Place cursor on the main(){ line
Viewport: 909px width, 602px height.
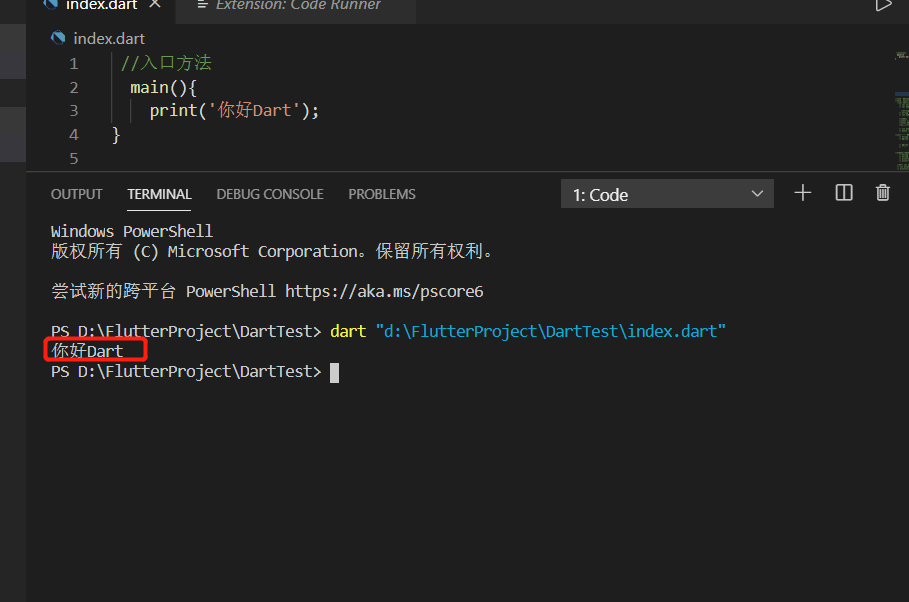[163, 88]
